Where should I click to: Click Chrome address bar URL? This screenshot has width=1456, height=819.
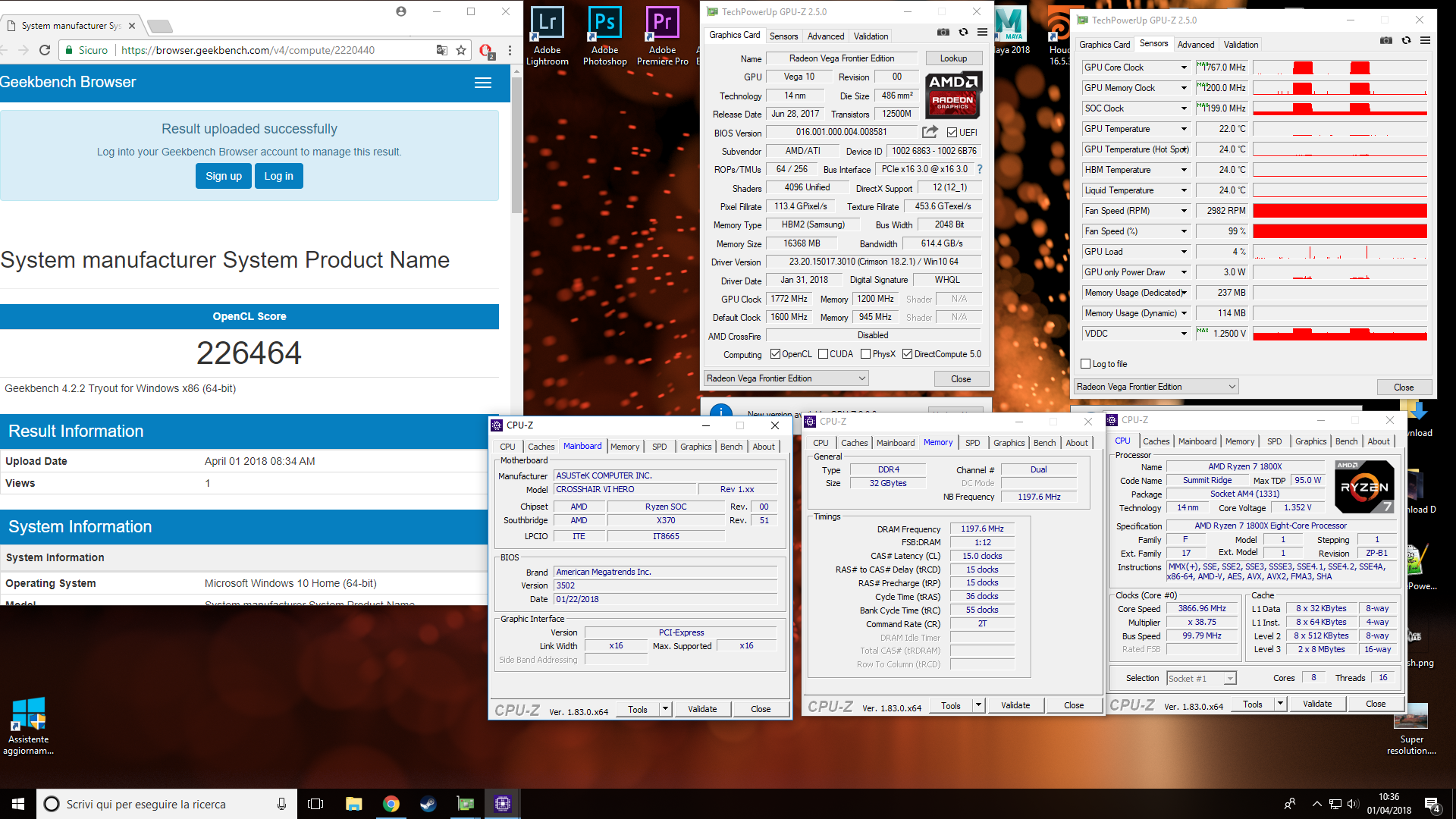click(248, 50)
